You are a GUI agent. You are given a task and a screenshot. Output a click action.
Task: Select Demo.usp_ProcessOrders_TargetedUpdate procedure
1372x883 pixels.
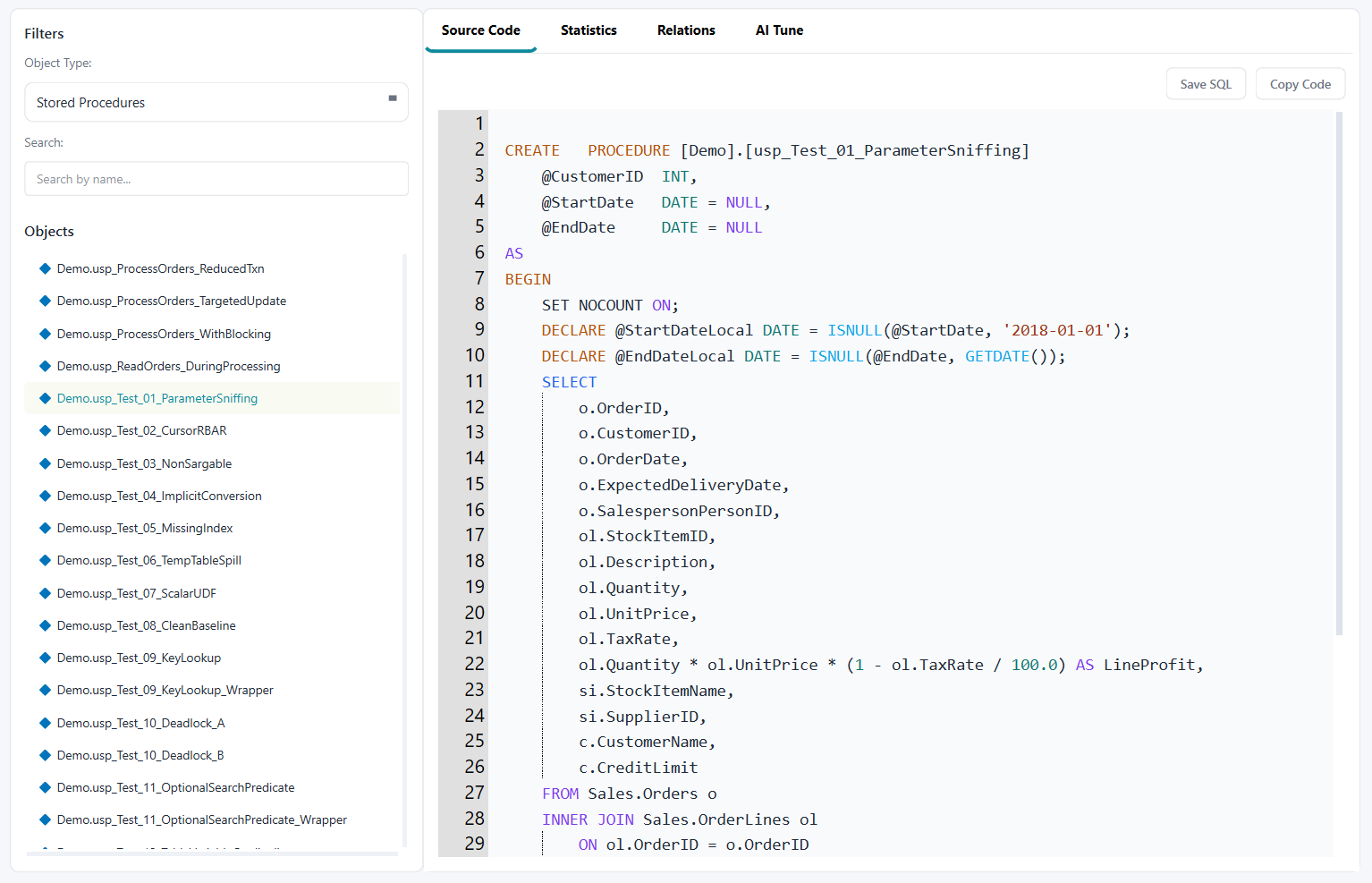pos(212,301)
